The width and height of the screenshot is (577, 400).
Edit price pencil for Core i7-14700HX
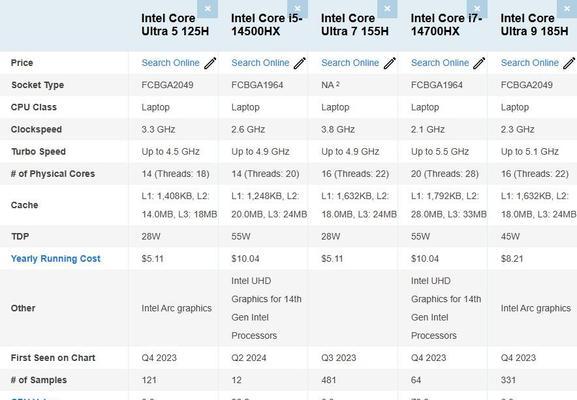coord(479,63)
